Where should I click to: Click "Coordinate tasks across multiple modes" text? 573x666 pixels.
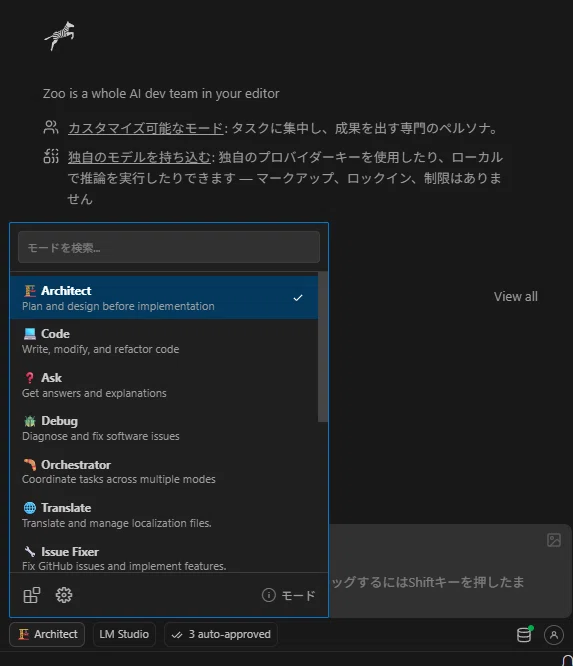click(119, 479)
